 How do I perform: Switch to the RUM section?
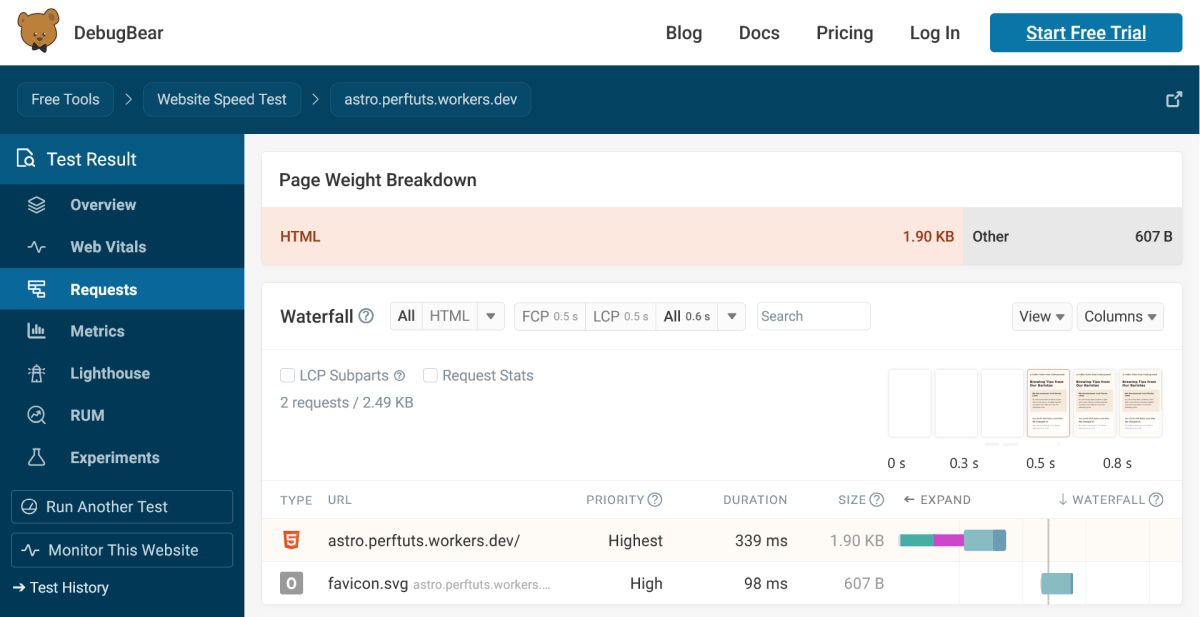click(x=122, y=415)
